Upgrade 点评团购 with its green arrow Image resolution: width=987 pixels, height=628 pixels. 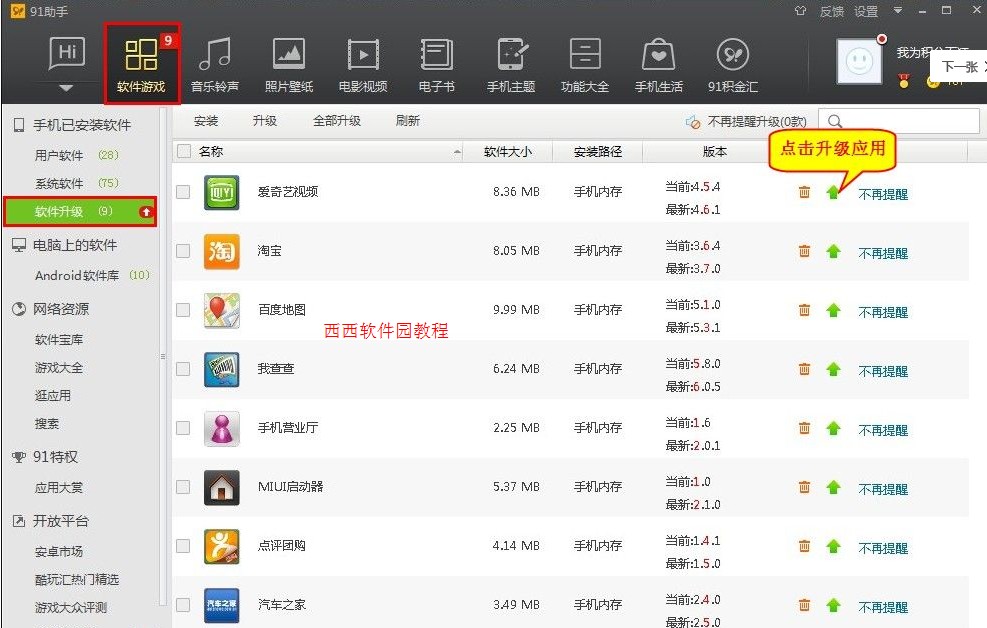tap(833, 546)
